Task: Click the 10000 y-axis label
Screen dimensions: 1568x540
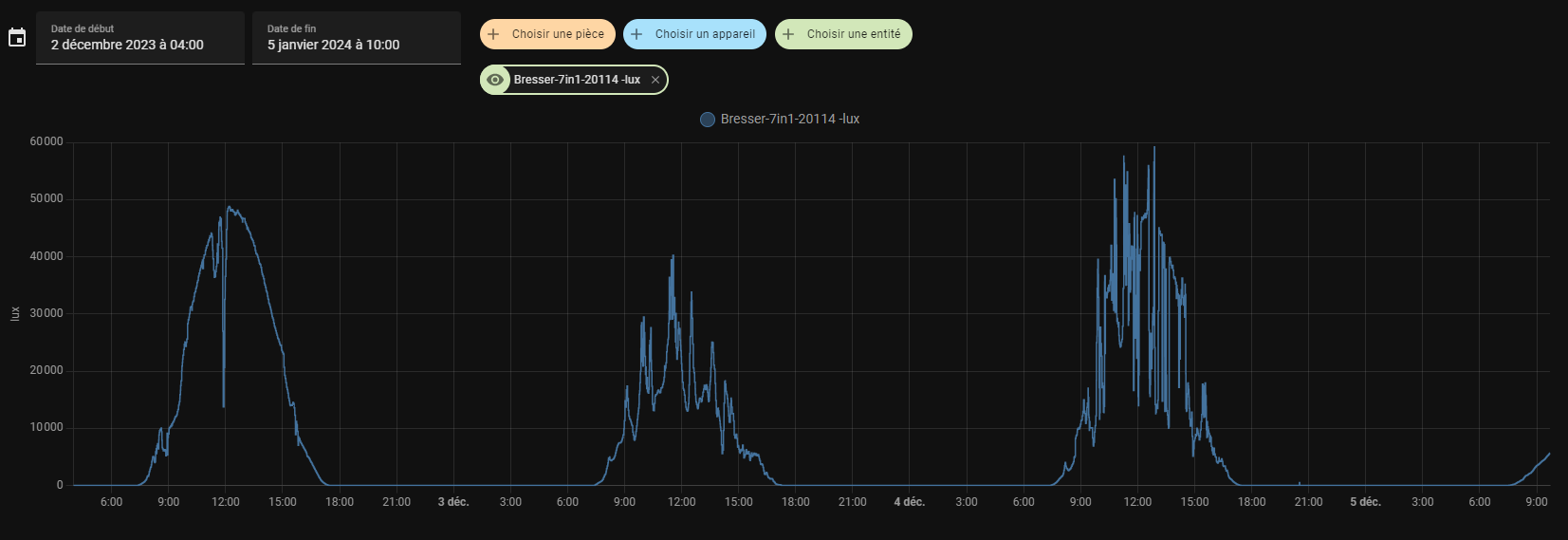Action: 46,427
